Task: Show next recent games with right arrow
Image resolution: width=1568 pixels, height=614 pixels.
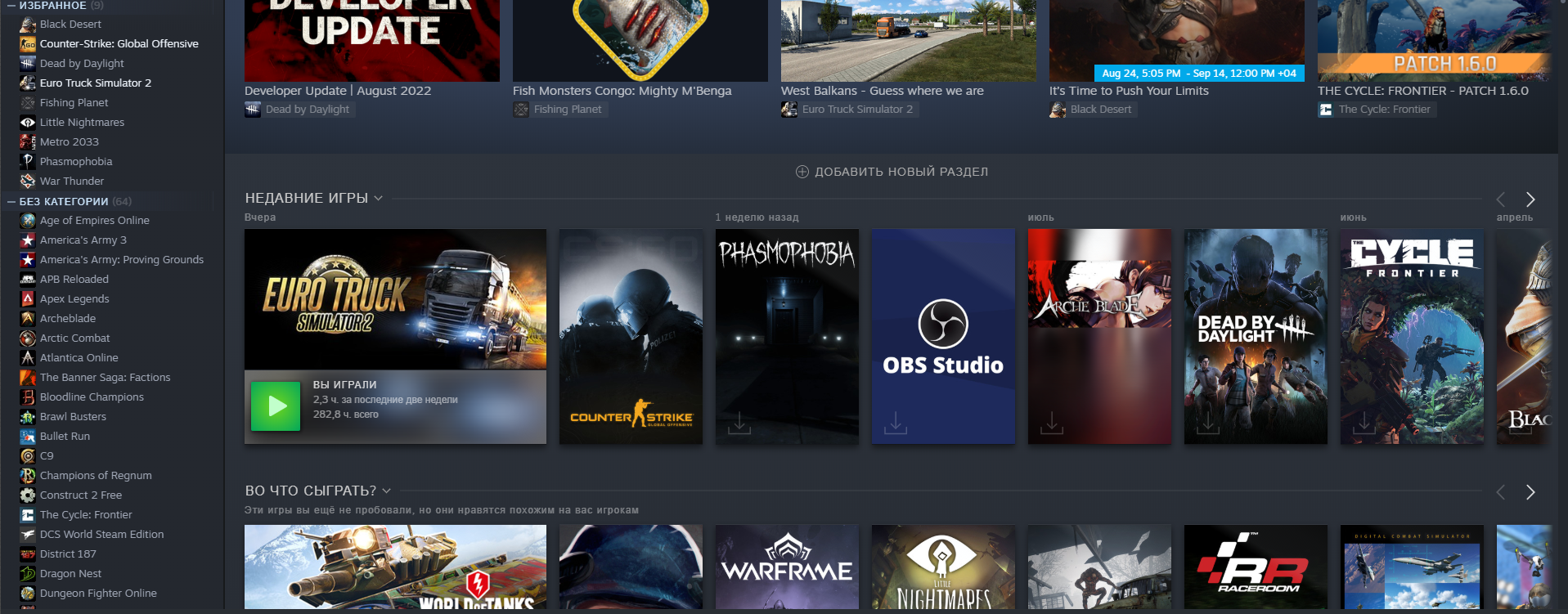Action: click(x=1530, y=199)
